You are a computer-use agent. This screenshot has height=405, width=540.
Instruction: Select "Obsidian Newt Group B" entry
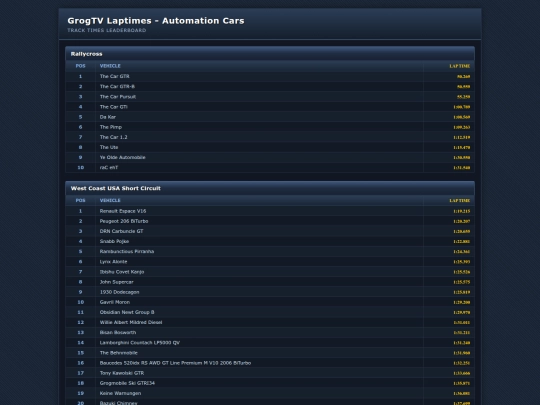127,312
